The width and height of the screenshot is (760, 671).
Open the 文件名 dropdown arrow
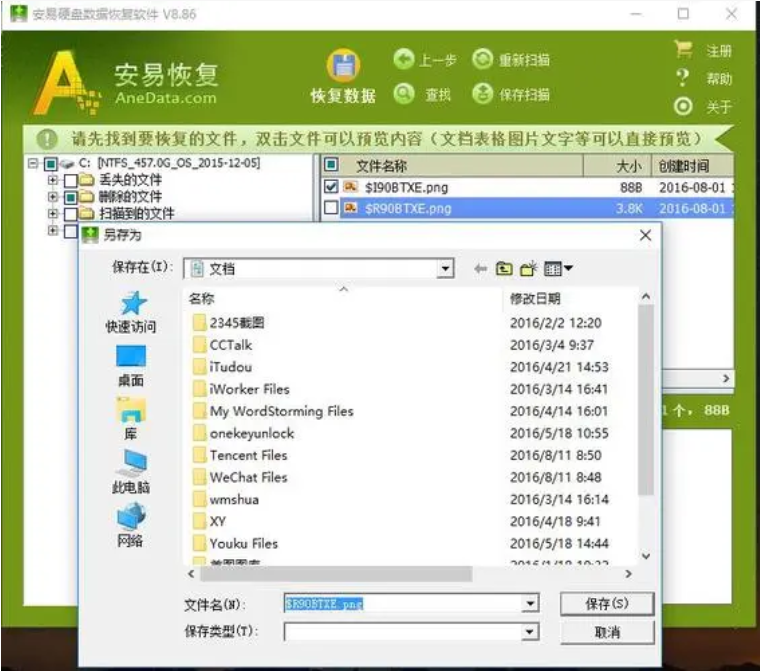click(530, 604)
